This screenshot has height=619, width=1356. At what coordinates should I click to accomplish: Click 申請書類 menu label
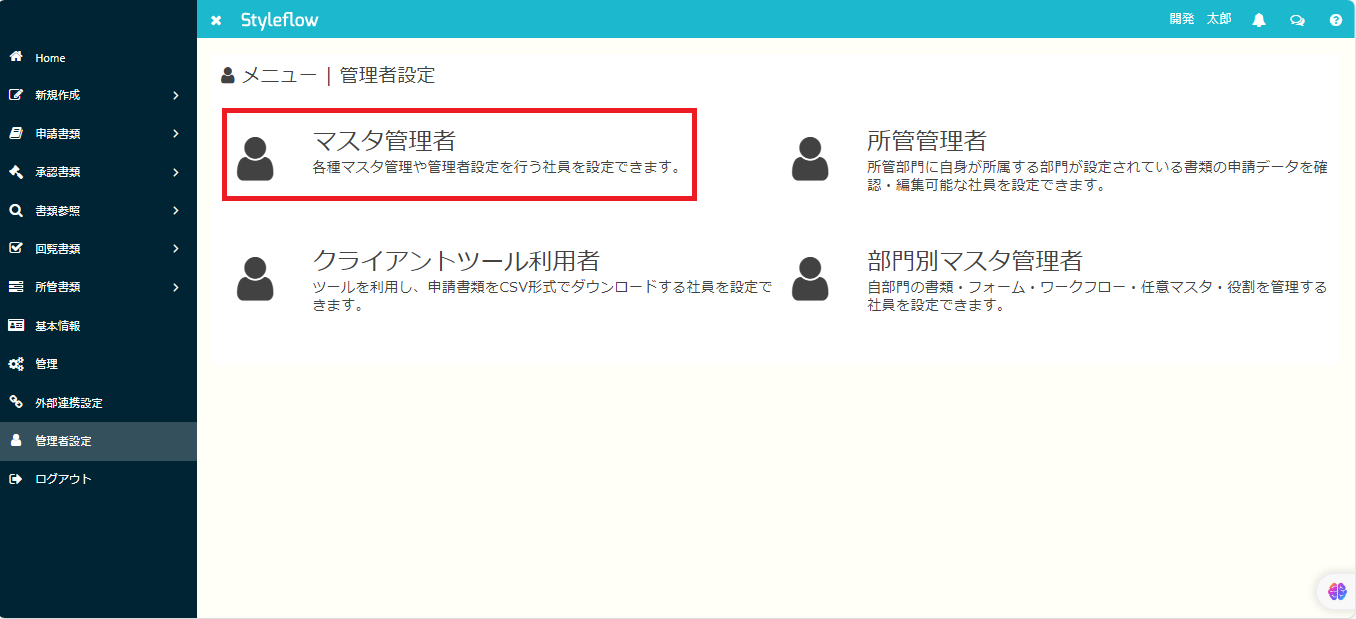click(x=58, y=134)
